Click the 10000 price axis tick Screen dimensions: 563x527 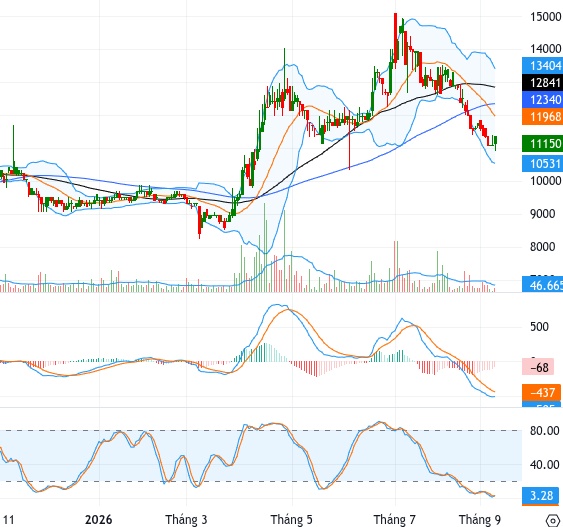pos(545,181)
